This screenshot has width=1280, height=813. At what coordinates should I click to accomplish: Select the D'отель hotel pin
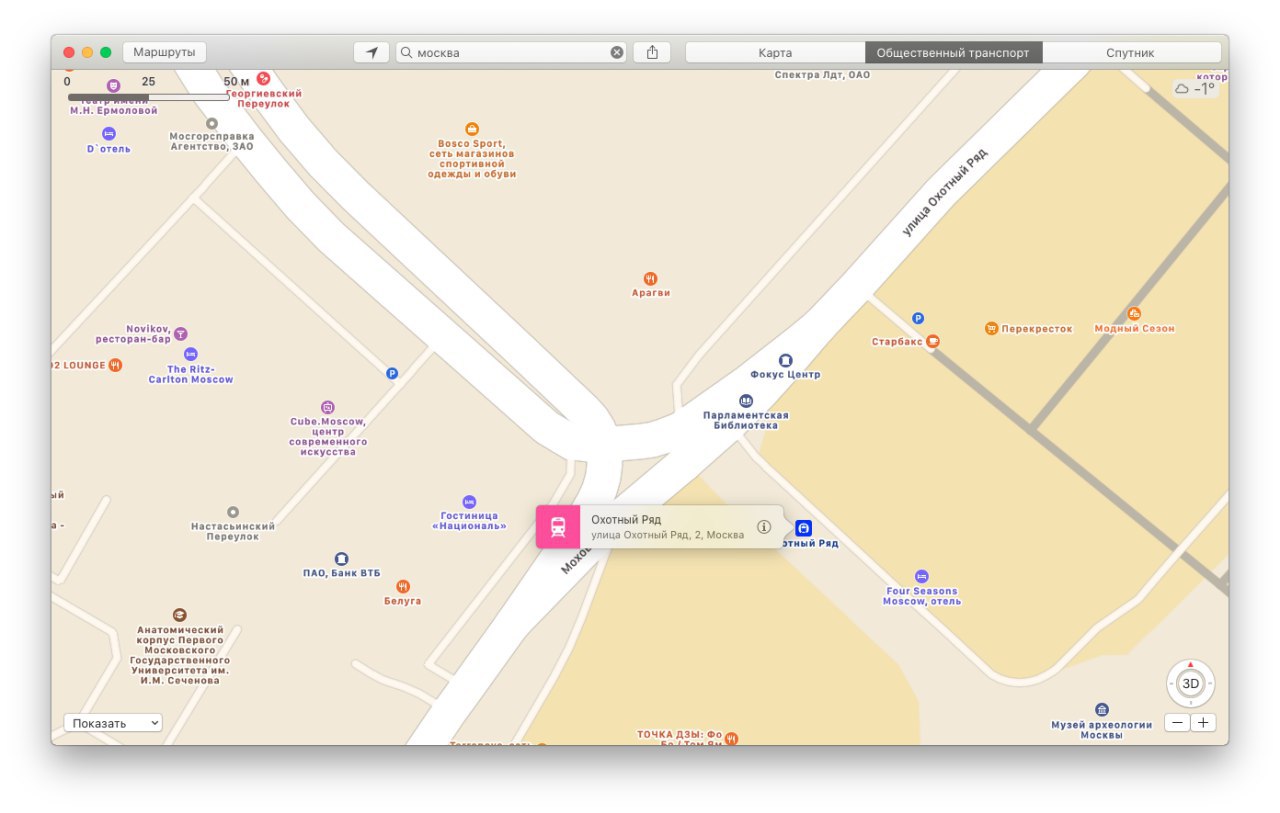[x=109, y=134]
